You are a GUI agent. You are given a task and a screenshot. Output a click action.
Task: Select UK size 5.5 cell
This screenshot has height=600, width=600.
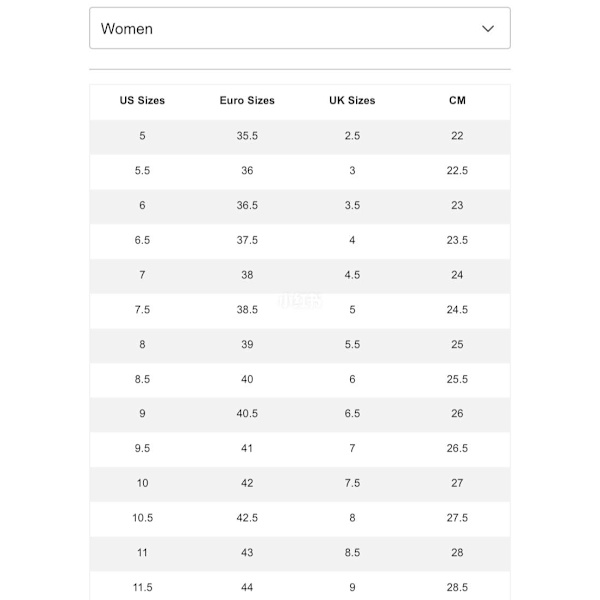(x=352, y=345)
